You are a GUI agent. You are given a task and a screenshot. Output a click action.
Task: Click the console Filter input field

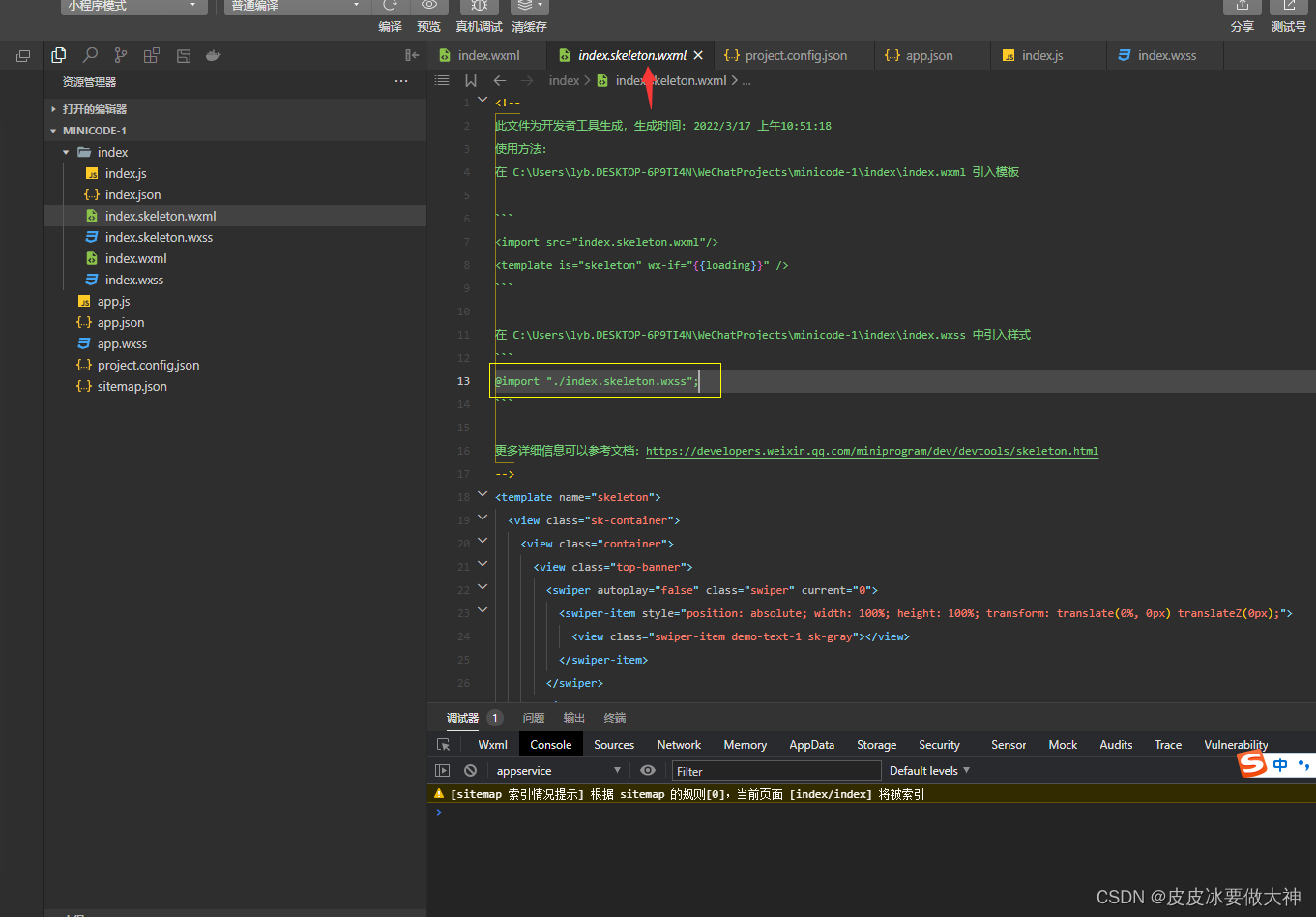tap(776, 771)
